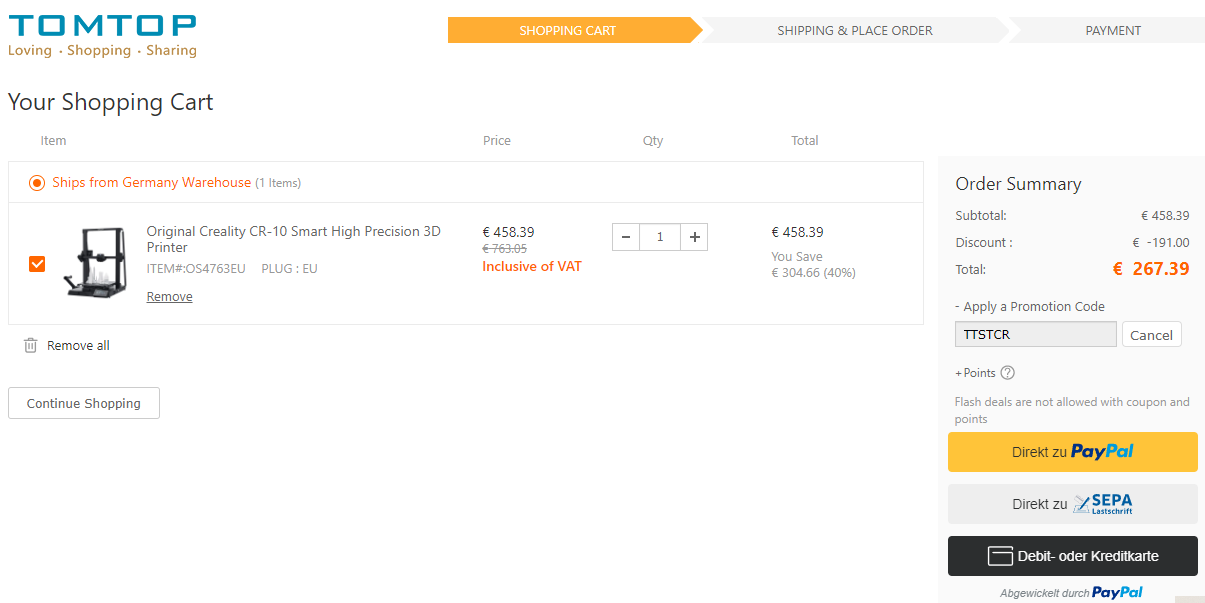The width and height of the screenshot is (1205, 603).
Task: Click the strikethrough price € 763.05
Action: [504, 249]
